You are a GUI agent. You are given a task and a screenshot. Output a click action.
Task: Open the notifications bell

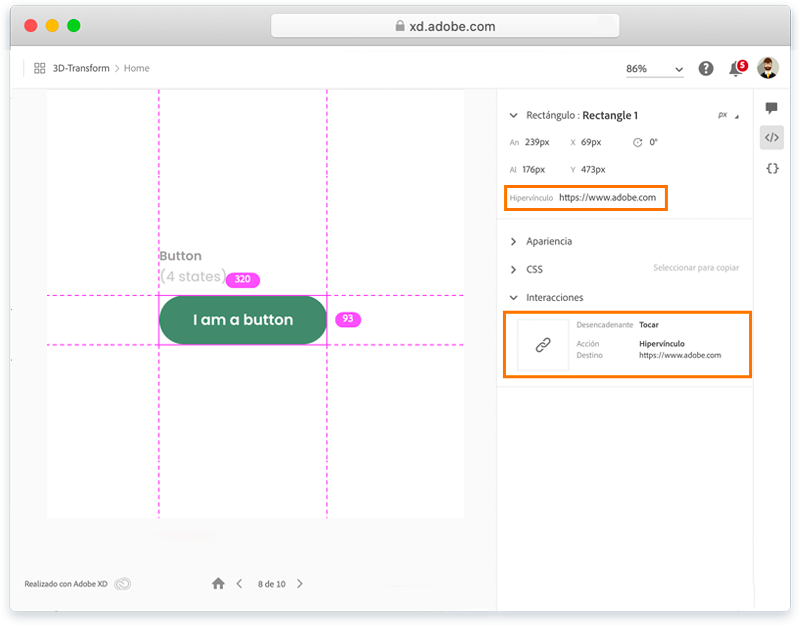[x=736, y=69]
